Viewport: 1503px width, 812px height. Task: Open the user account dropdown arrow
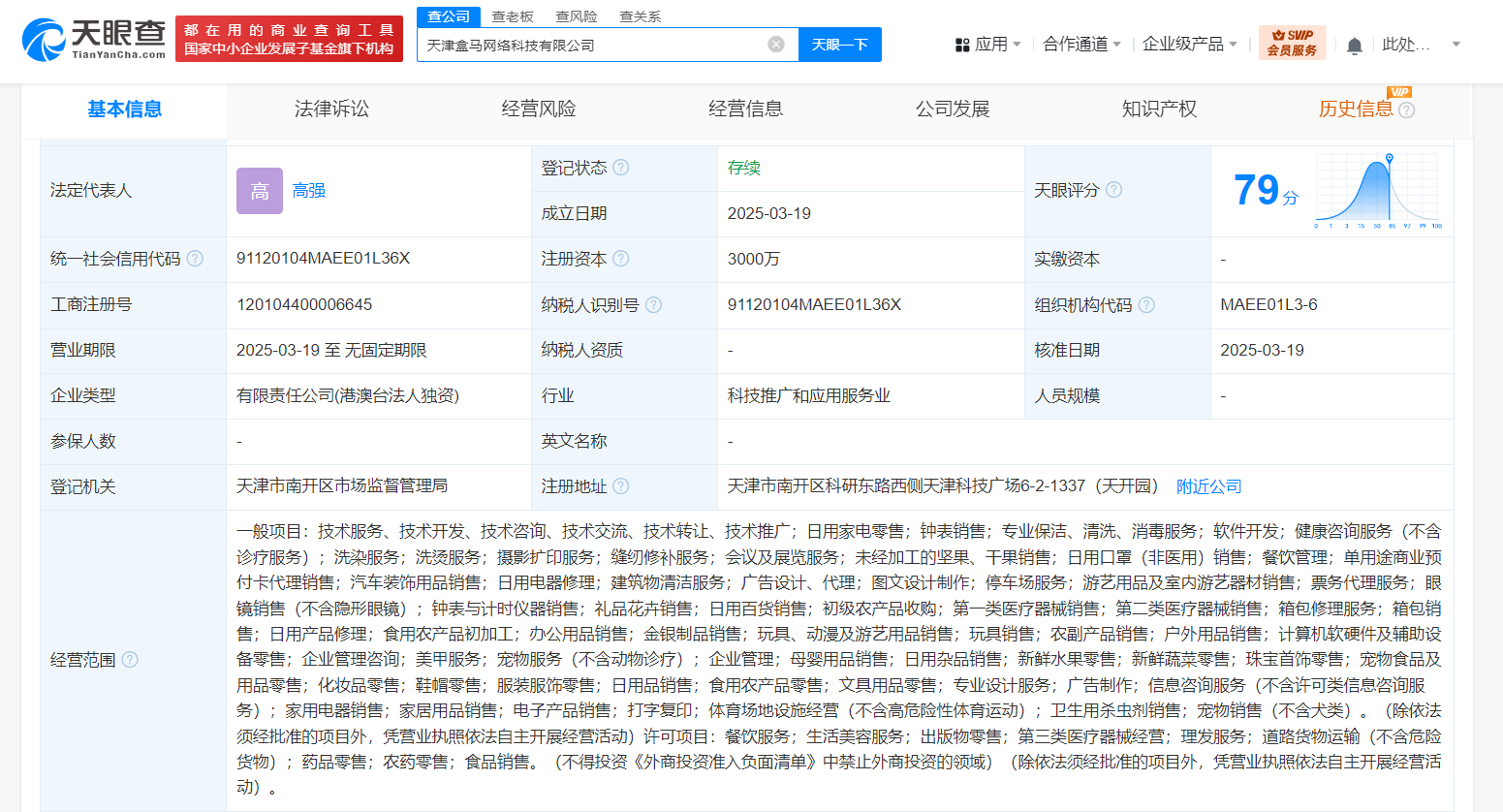pyautogui.click(x=1456, y=45)
